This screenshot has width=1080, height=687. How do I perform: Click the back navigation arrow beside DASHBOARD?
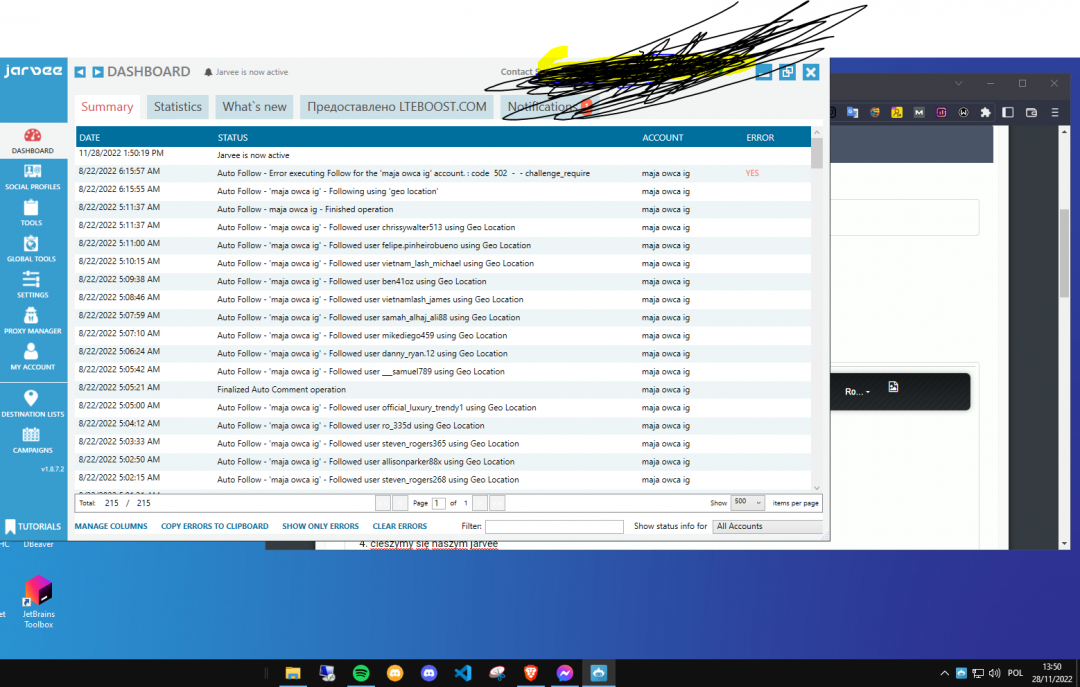point(81,72)
